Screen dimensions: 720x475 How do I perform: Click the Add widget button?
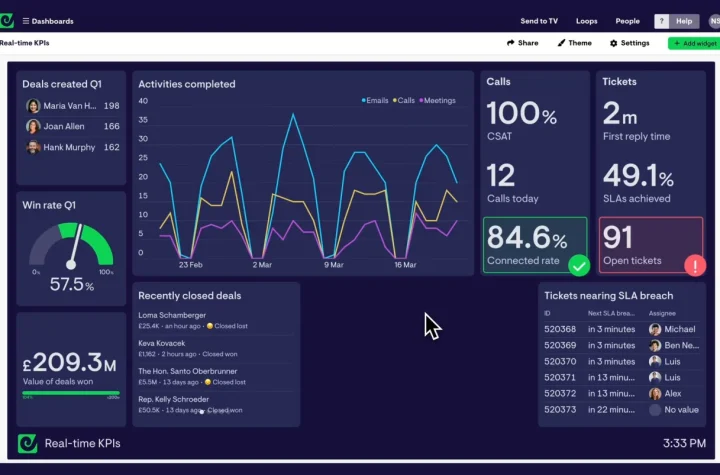693,43
